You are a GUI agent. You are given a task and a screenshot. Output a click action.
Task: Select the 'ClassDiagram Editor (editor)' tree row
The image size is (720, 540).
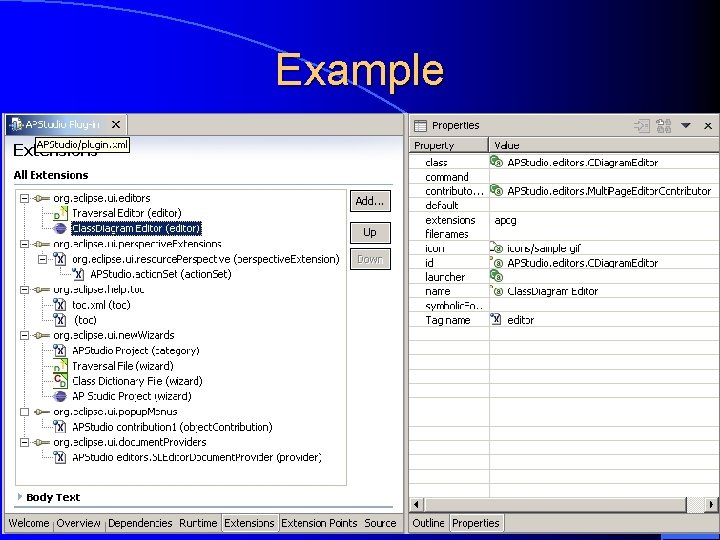[x=136, y=228]
